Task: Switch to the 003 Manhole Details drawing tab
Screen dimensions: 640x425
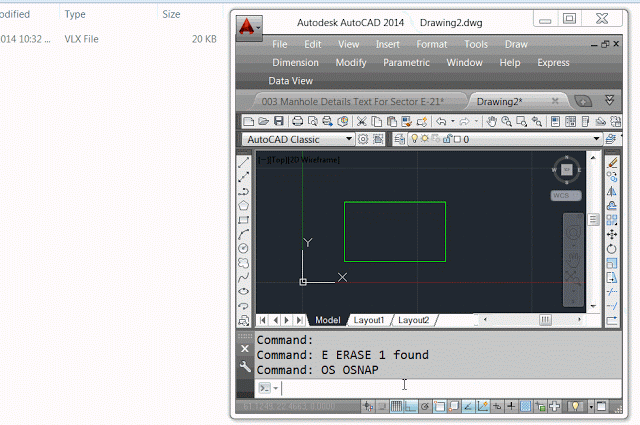Action: coord(353,101)
